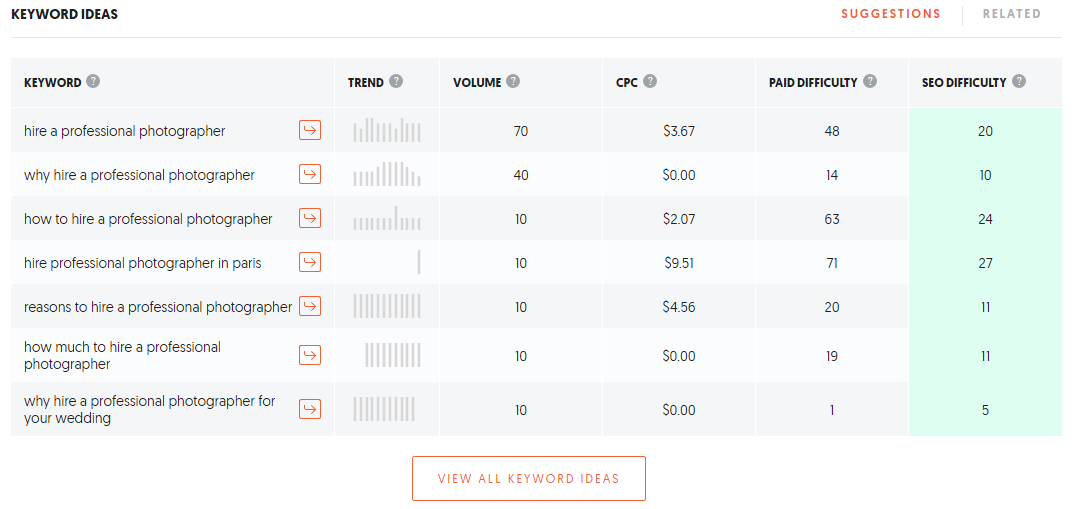
Task: Click arrow icon for 'how much to hire' keyword
Action: point(310,355)
